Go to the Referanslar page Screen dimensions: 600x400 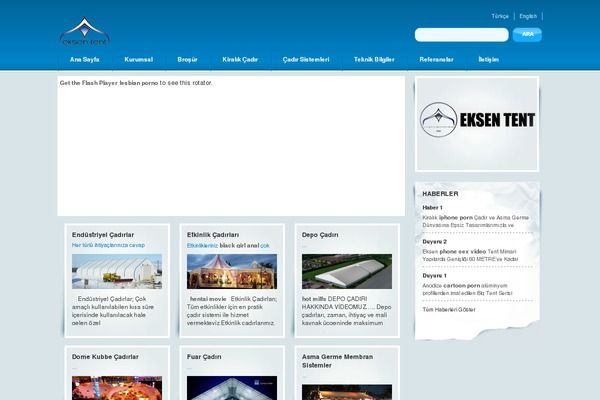coord(436,60)
